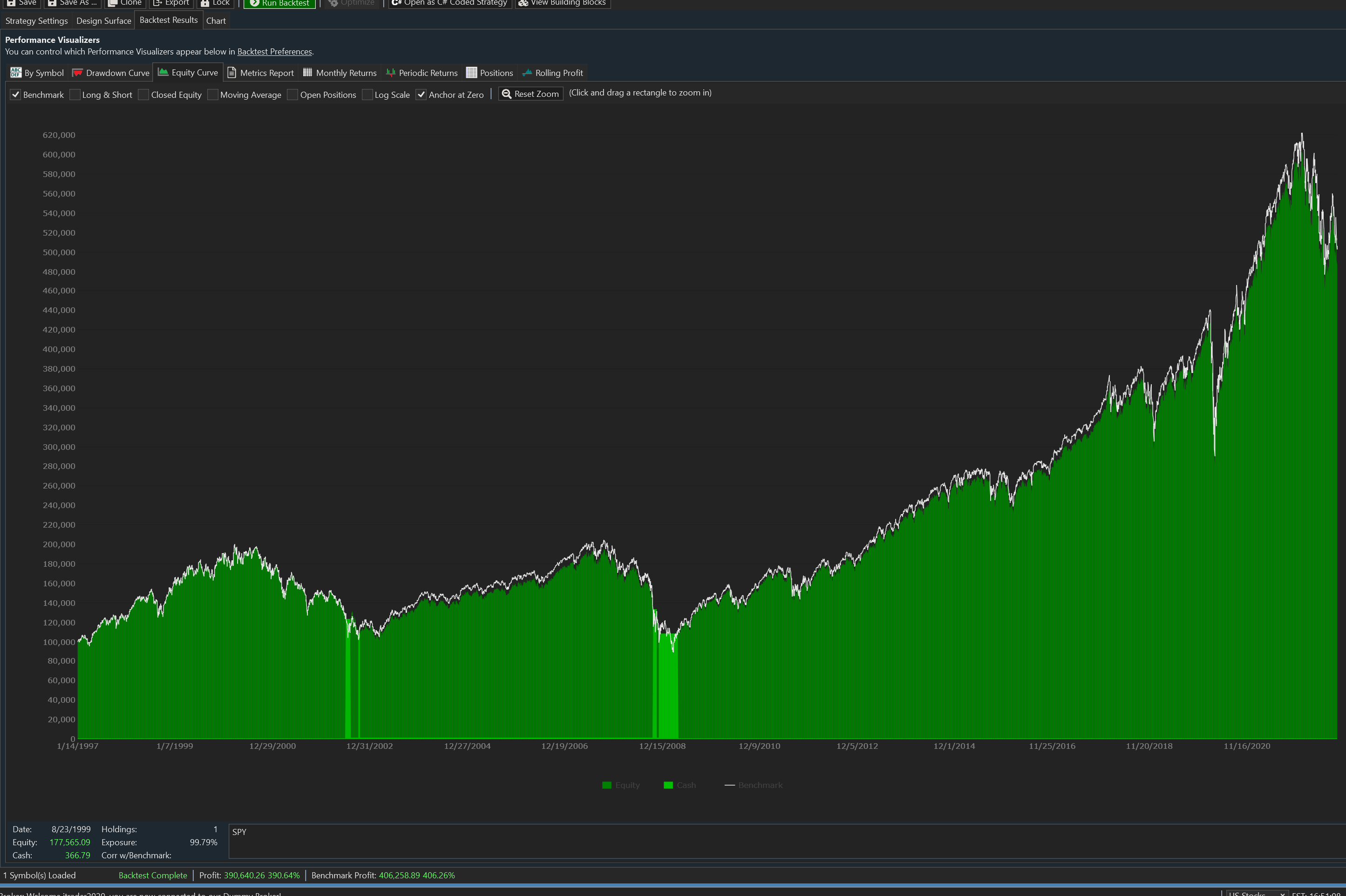Disable Anchor at Zero option
The width and height of the screenshot is (1346, 896).
pos(421,95)
